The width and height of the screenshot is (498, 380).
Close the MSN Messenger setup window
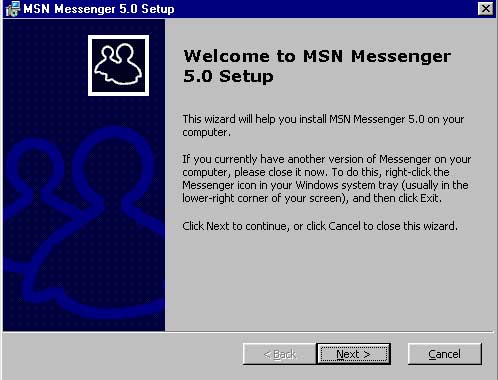[x=485, y=9]
